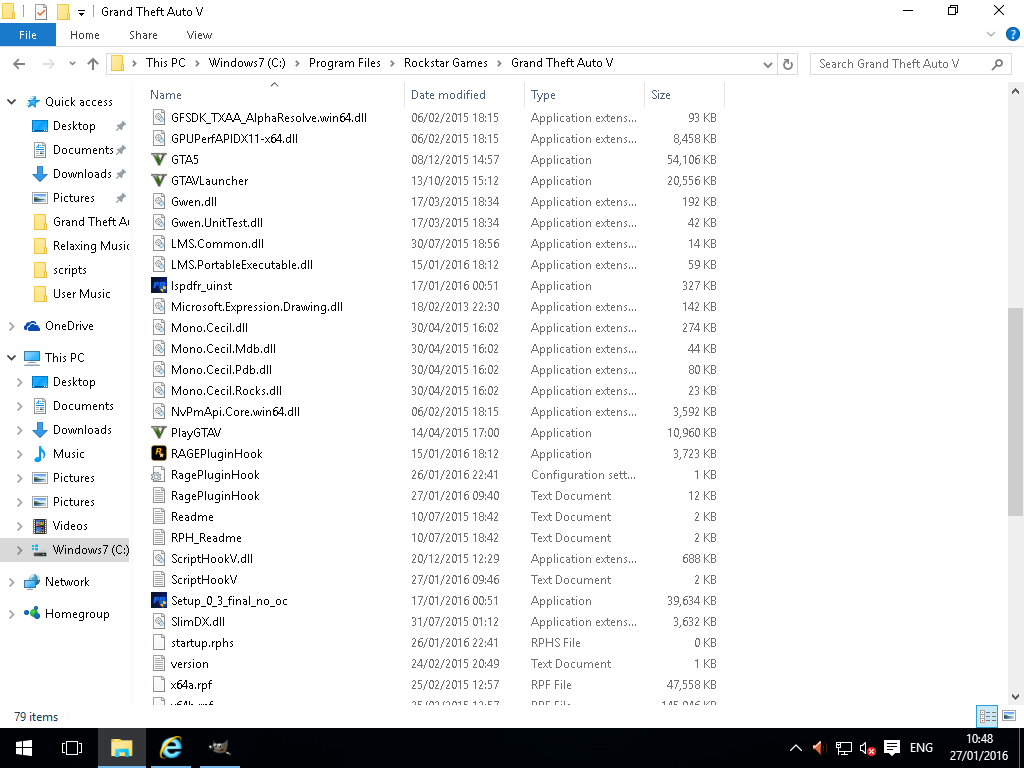Open the File menu tab
The width and height of the screenshot is (1024, 768).
28,35
